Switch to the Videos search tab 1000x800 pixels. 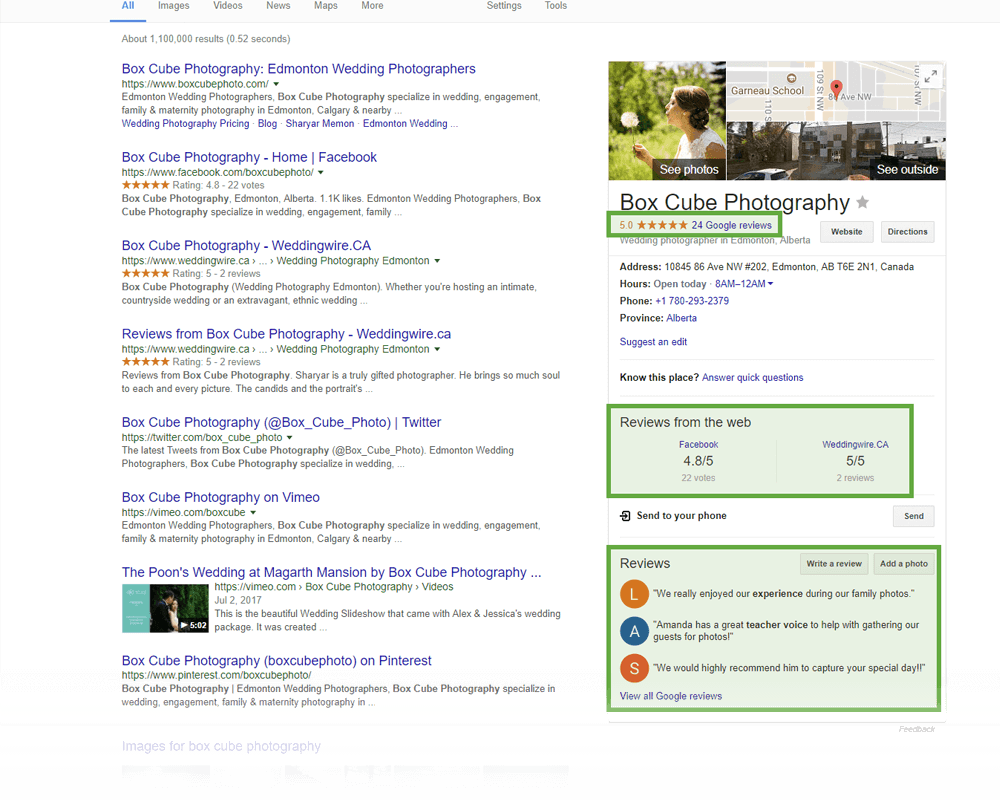click(x=228, y=6)
